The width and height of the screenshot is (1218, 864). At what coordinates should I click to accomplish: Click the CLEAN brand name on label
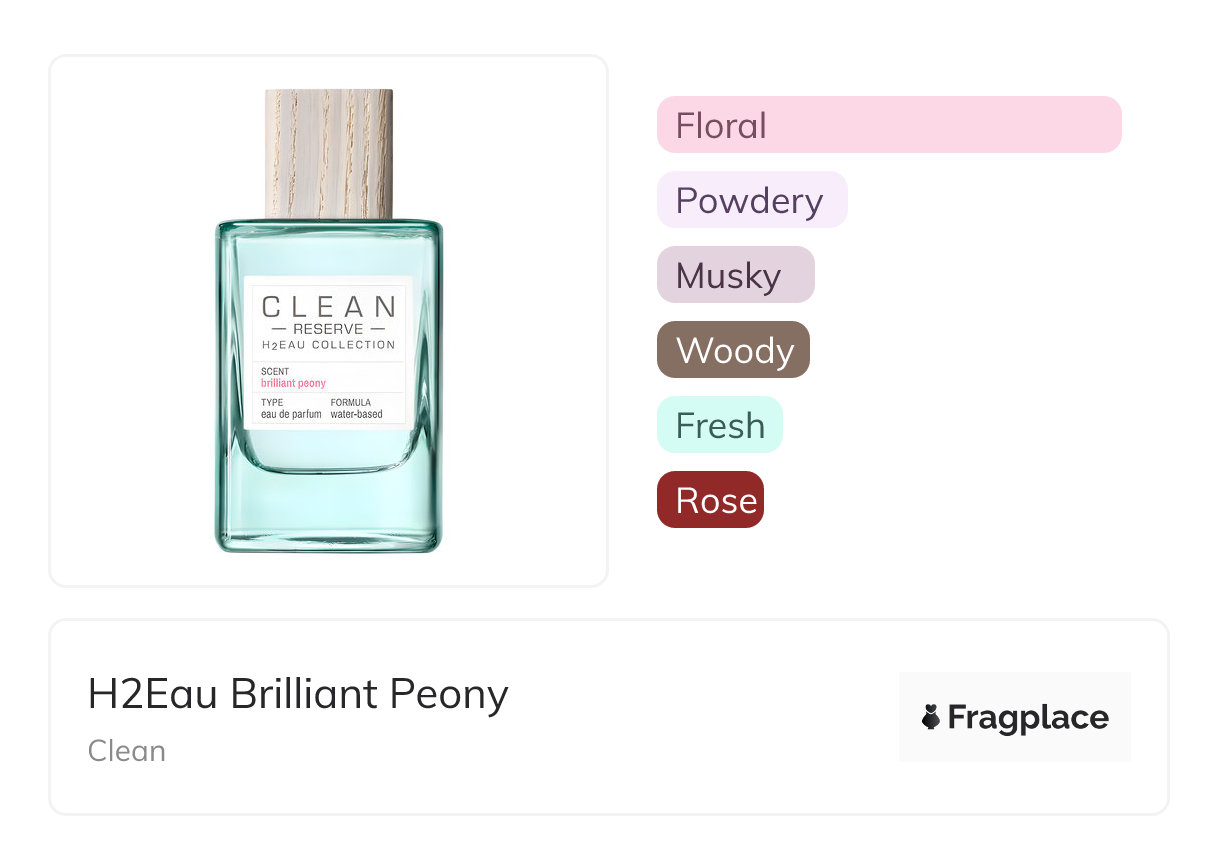coord(328,307)
